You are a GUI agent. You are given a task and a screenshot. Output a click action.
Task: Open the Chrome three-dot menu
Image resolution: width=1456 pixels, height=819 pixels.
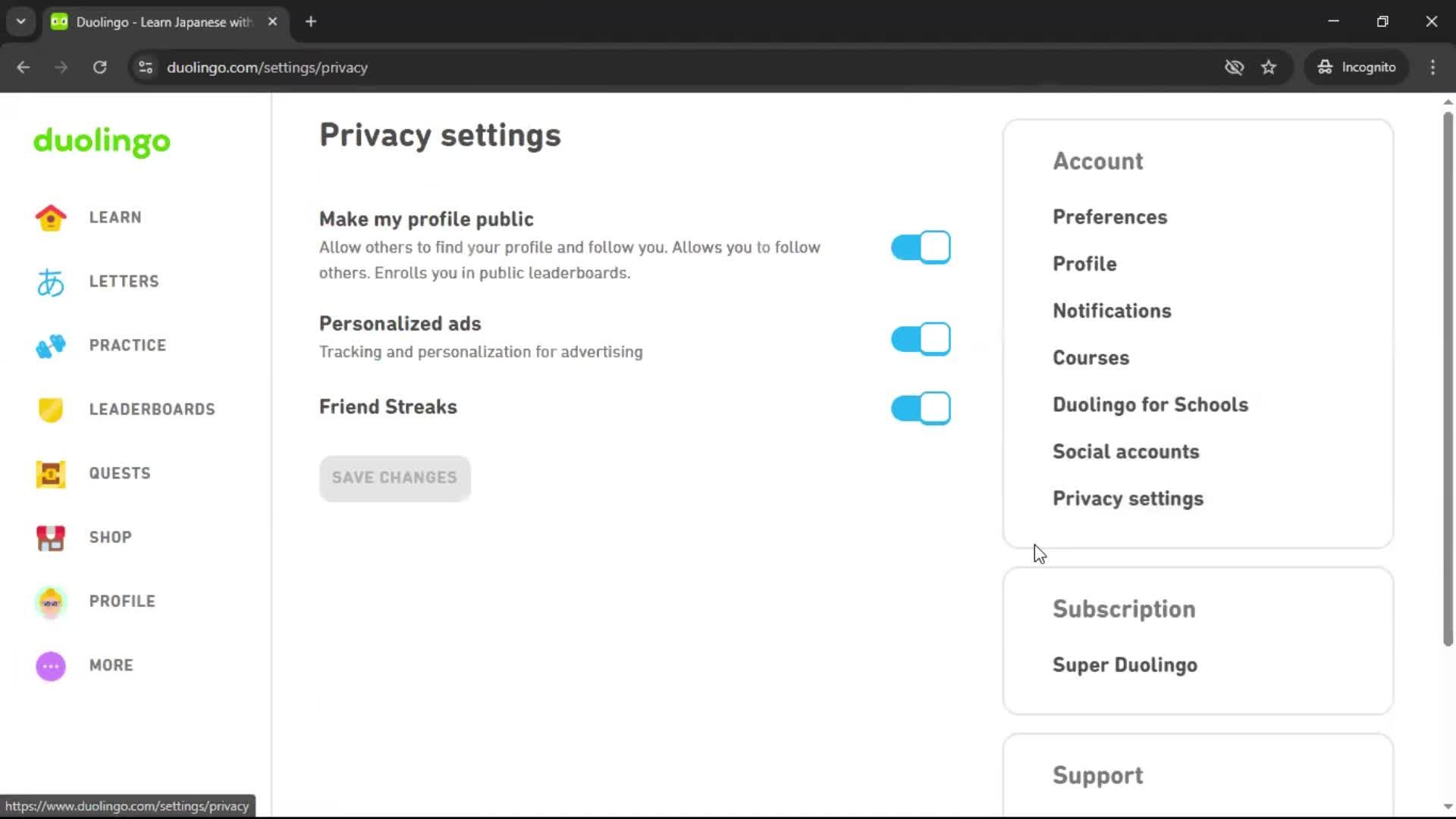[1432, 67]
